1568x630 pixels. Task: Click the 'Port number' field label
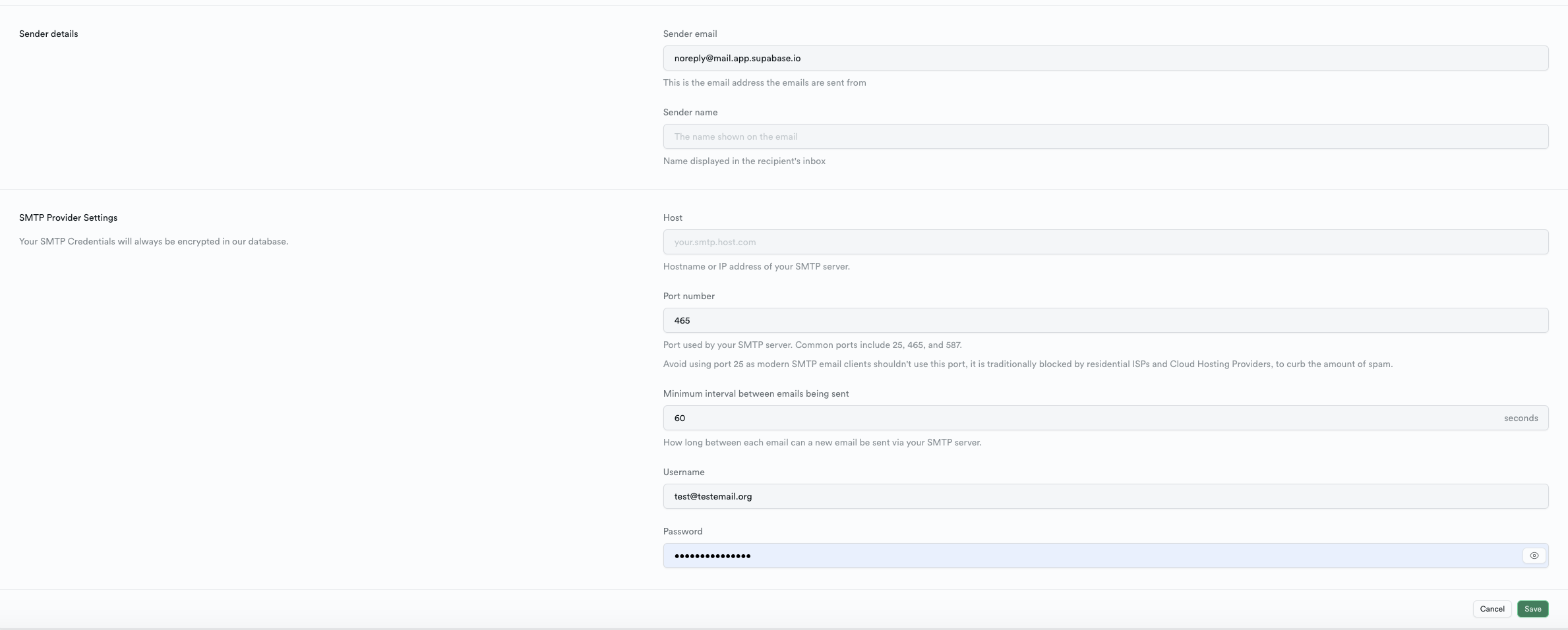pyautogui.click(x=688, y=296)
